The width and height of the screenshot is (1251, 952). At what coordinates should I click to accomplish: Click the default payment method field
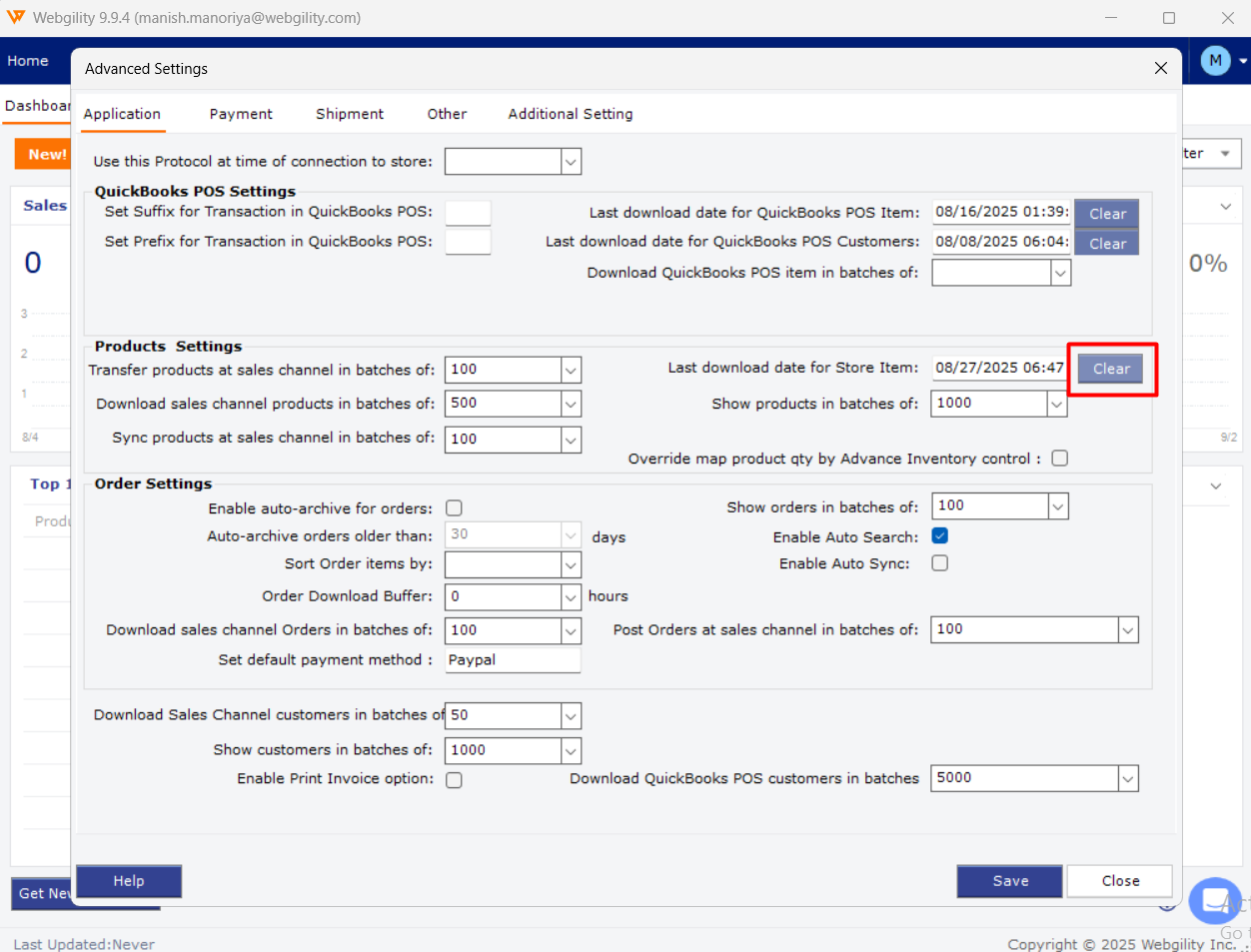coord(512,660)
